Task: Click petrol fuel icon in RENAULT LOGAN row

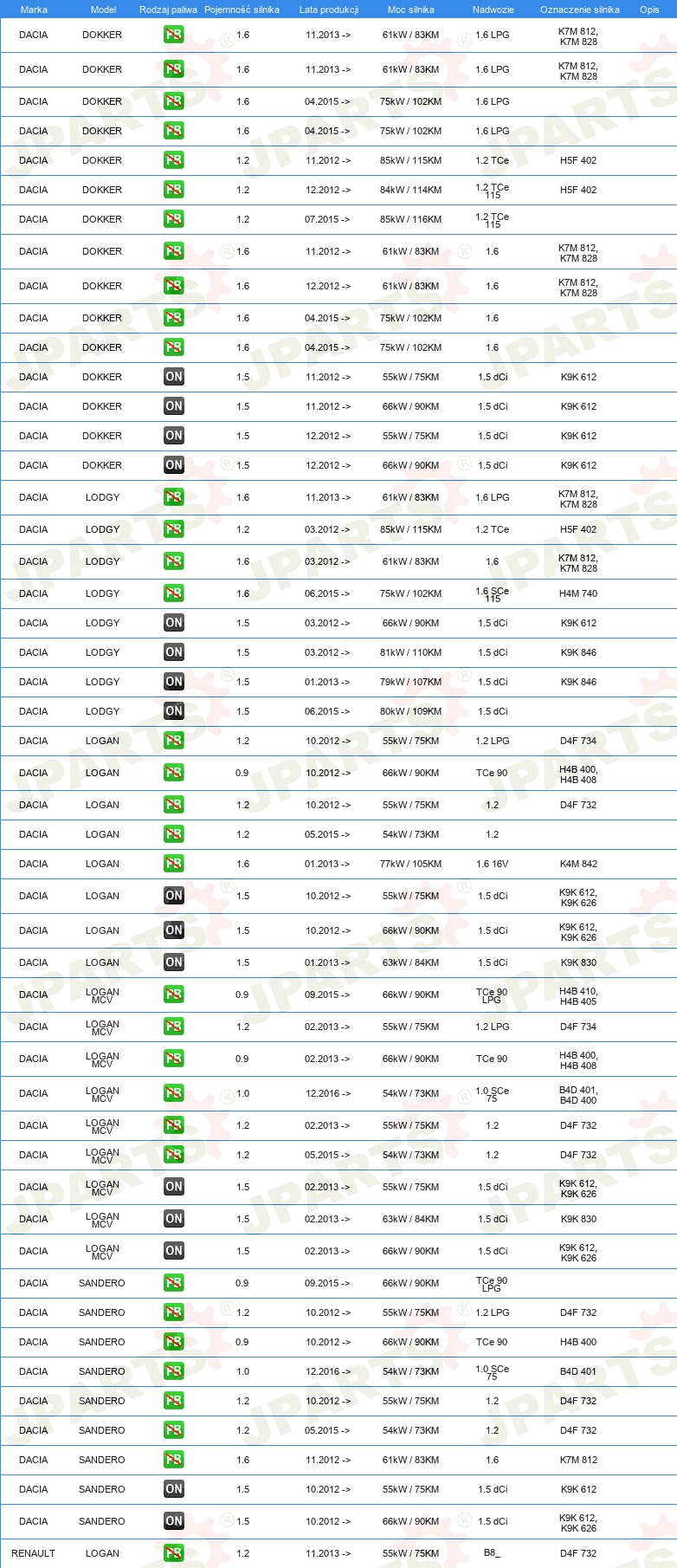Action: tap(174, 1553)
